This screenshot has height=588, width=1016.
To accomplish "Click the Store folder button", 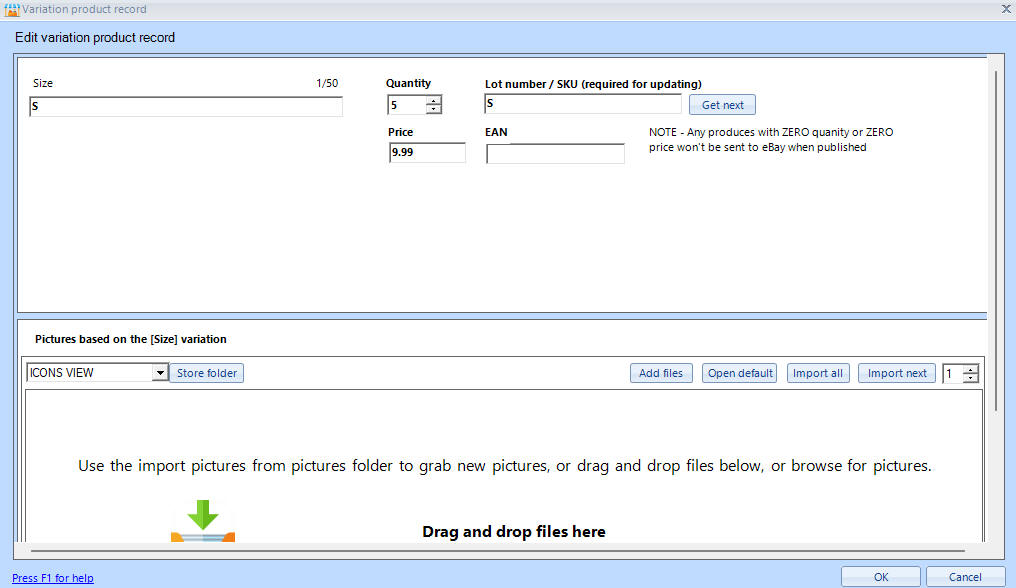I will click(207, 373).
